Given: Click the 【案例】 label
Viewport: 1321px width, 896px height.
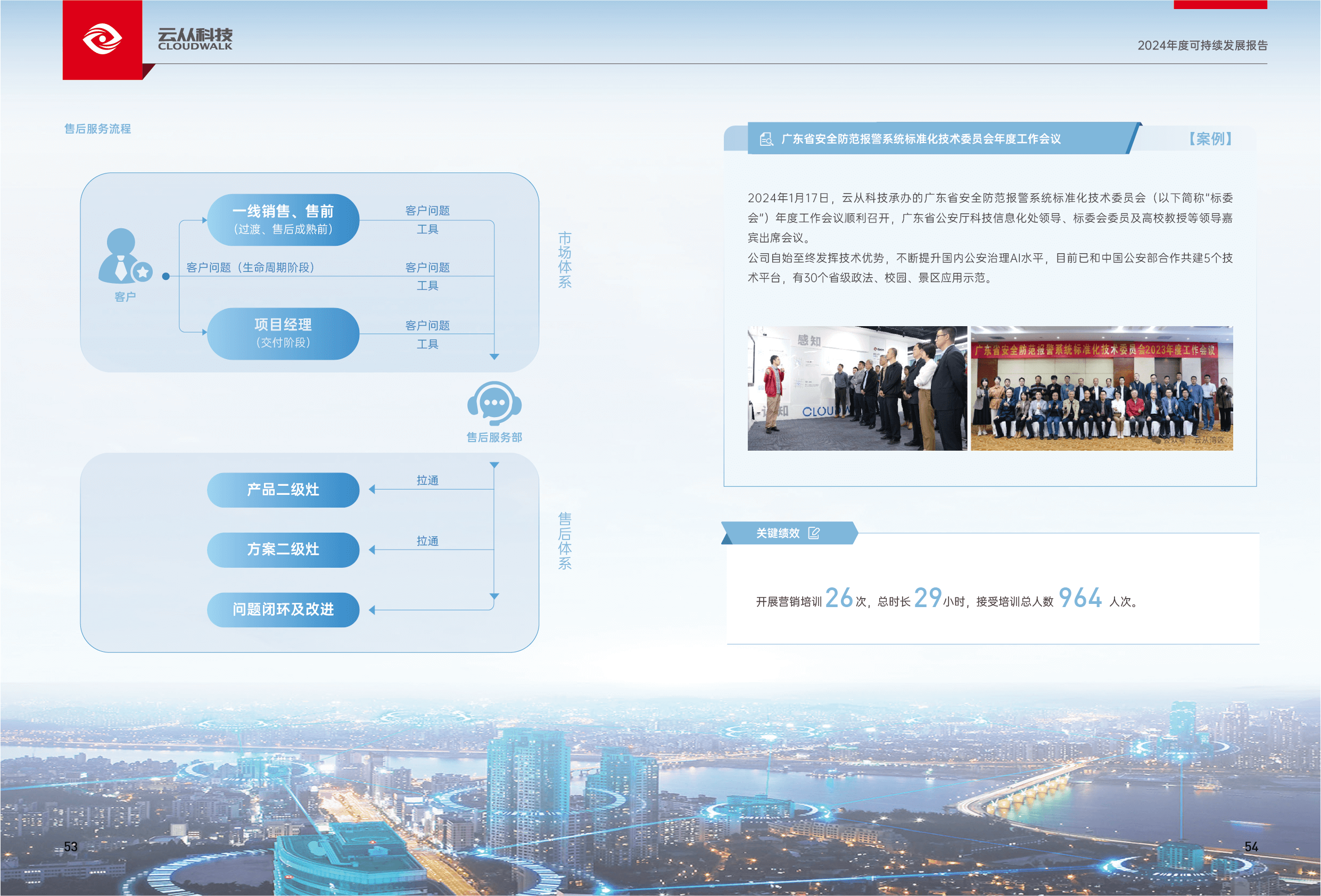Looking at the screenshot, I should point(1210,139).
